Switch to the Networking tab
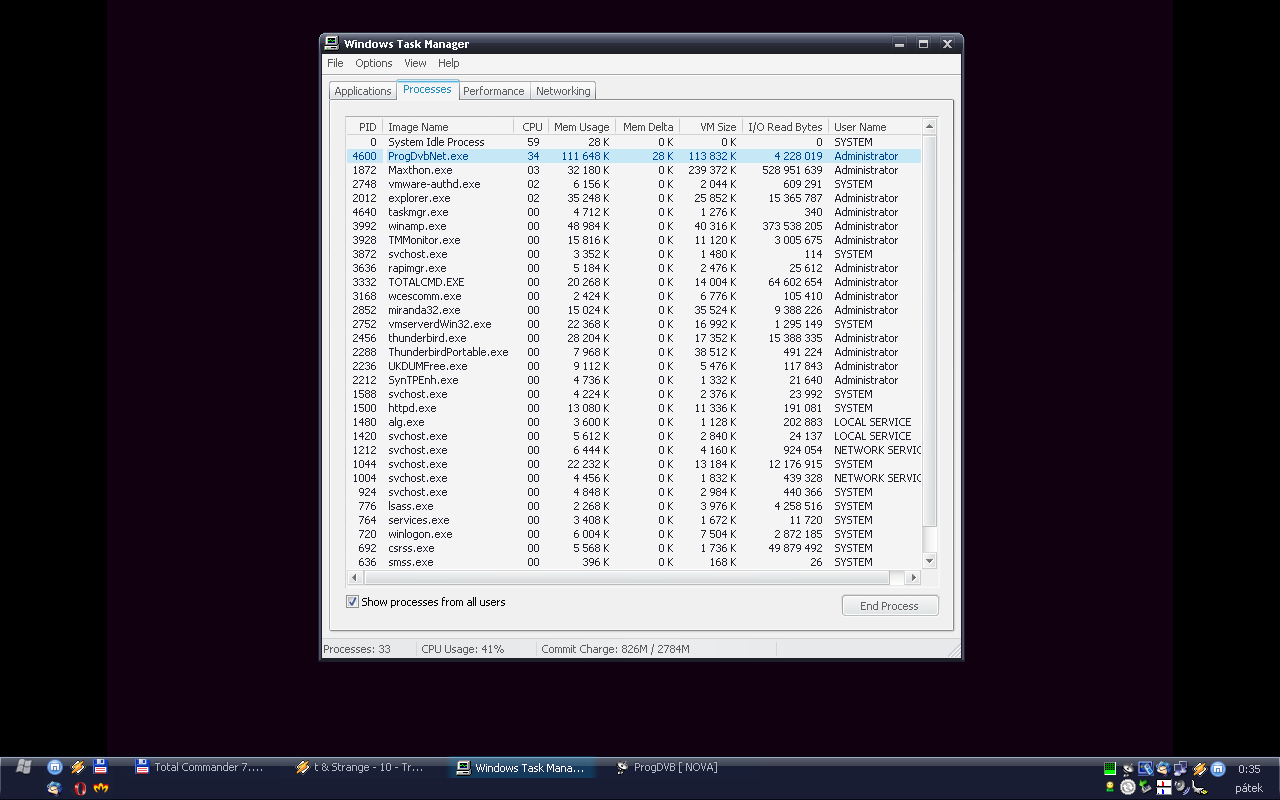 (563, 91)
